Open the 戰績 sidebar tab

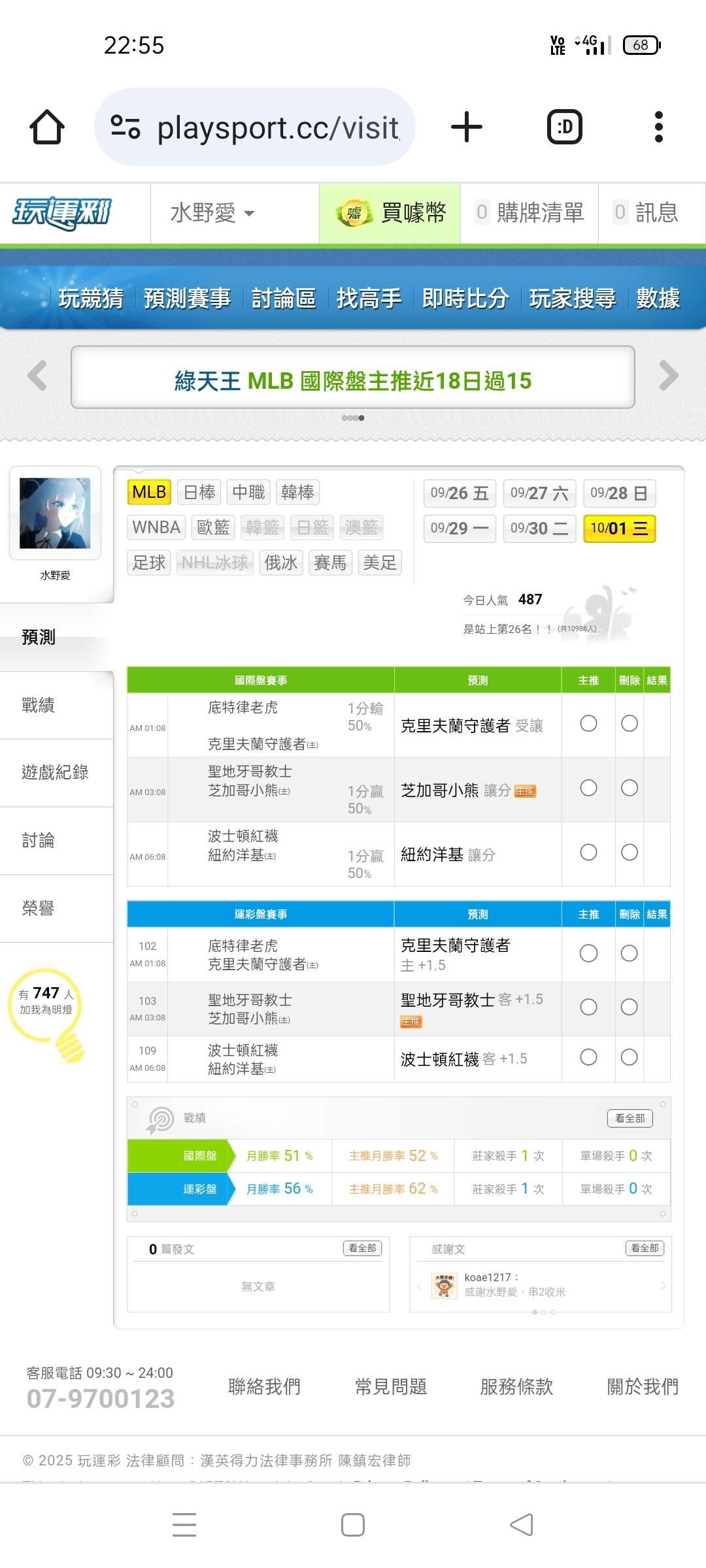click(x=39, y=705)
